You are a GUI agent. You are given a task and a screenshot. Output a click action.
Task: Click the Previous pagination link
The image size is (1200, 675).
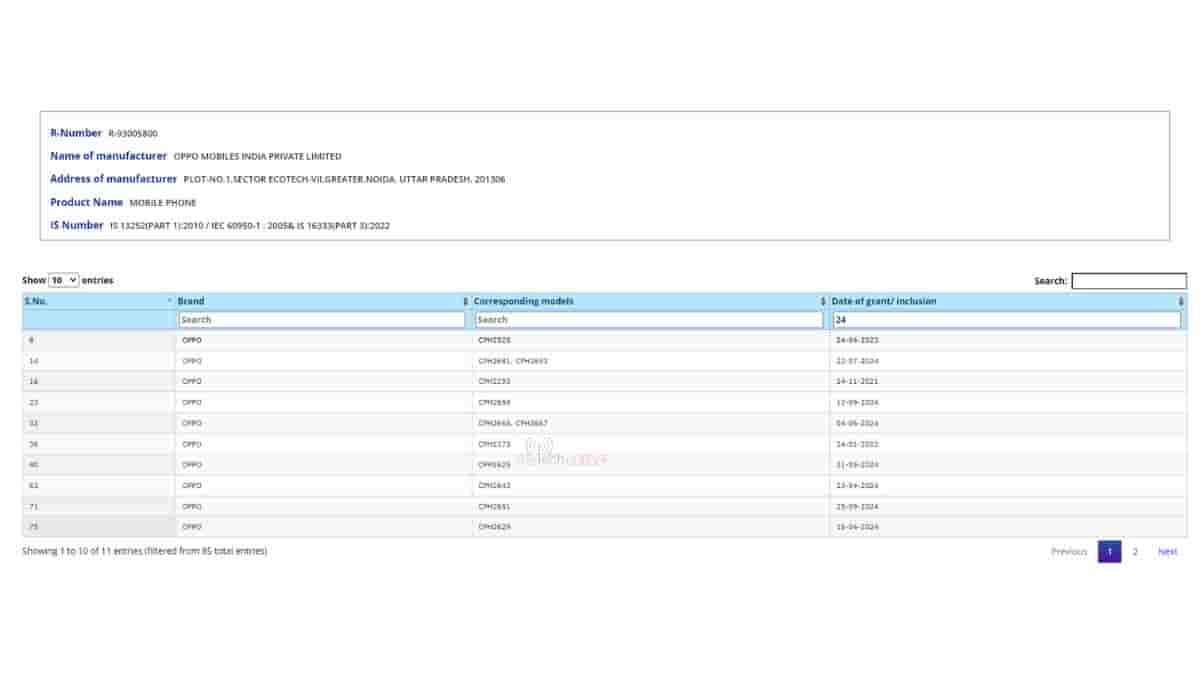pos(1069,552)
